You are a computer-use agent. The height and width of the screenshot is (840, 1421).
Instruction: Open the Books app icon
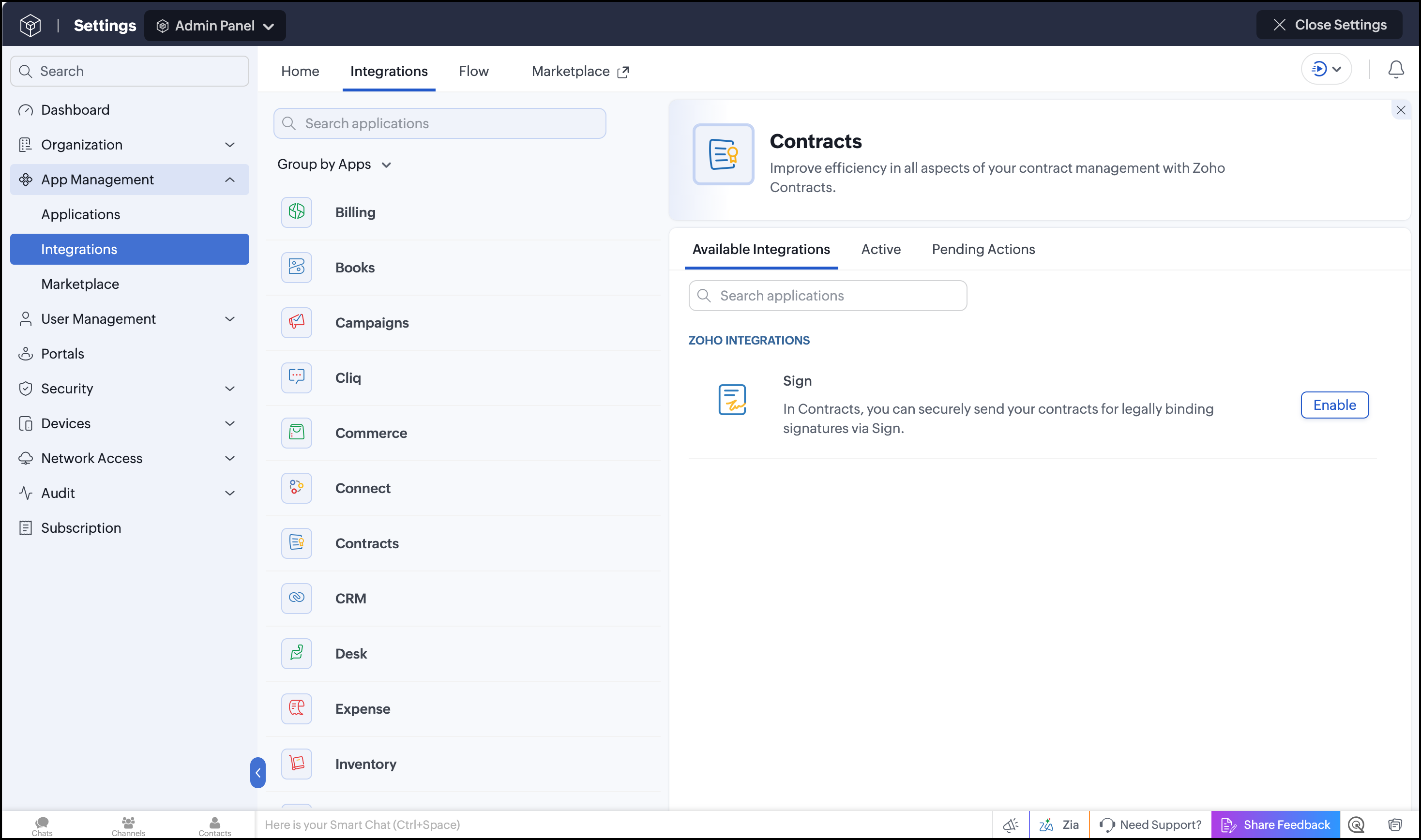[297, 267]
